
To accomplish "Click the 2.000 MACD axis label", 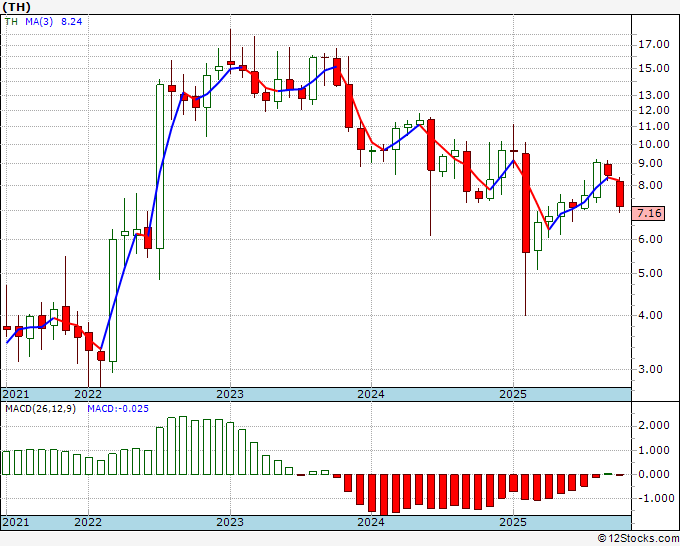I will coord(654,426).
